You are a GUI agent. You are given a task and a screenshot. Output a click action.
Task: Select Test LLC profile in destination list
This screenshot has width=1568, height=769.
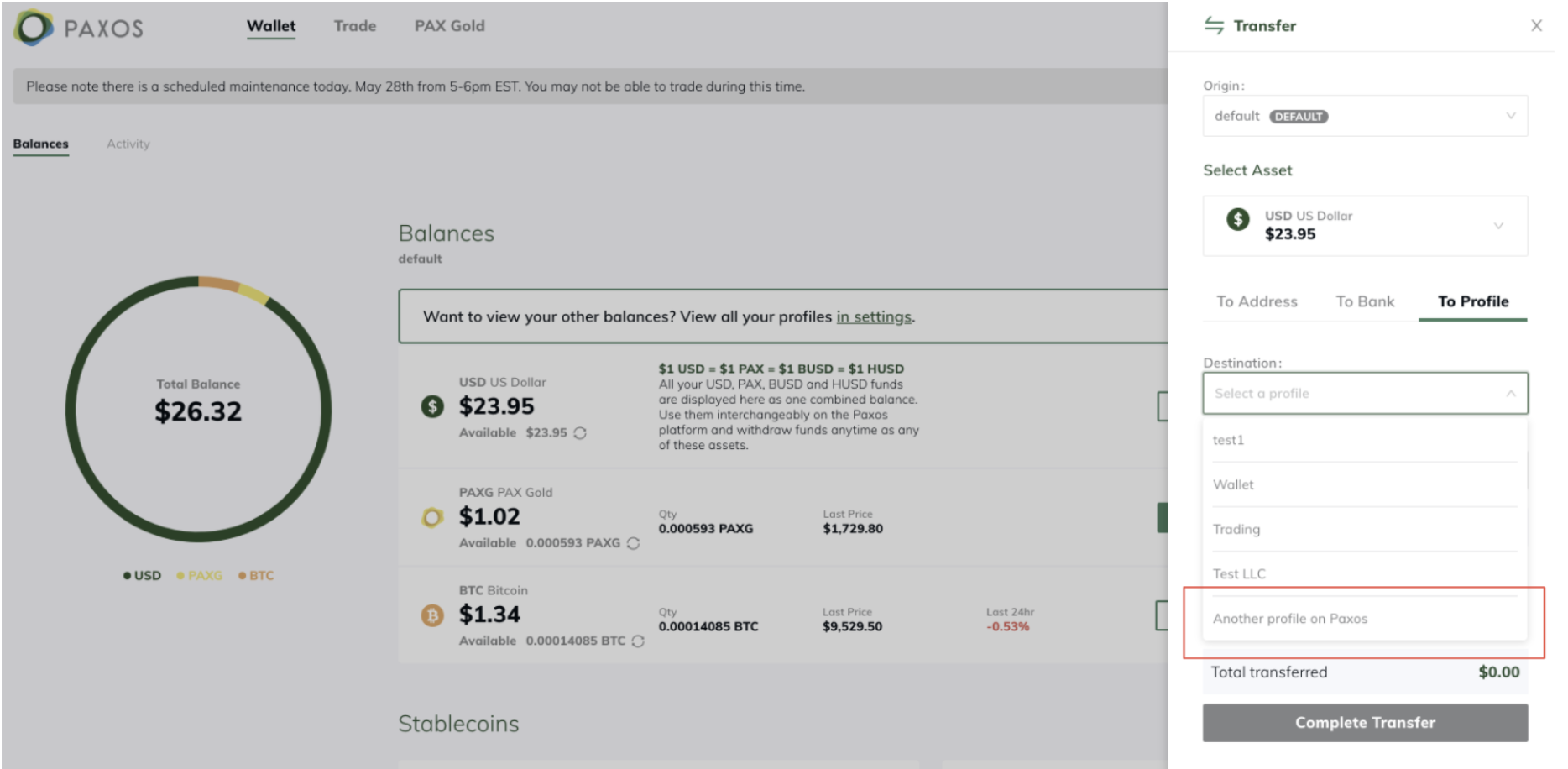coord(1240,573)
